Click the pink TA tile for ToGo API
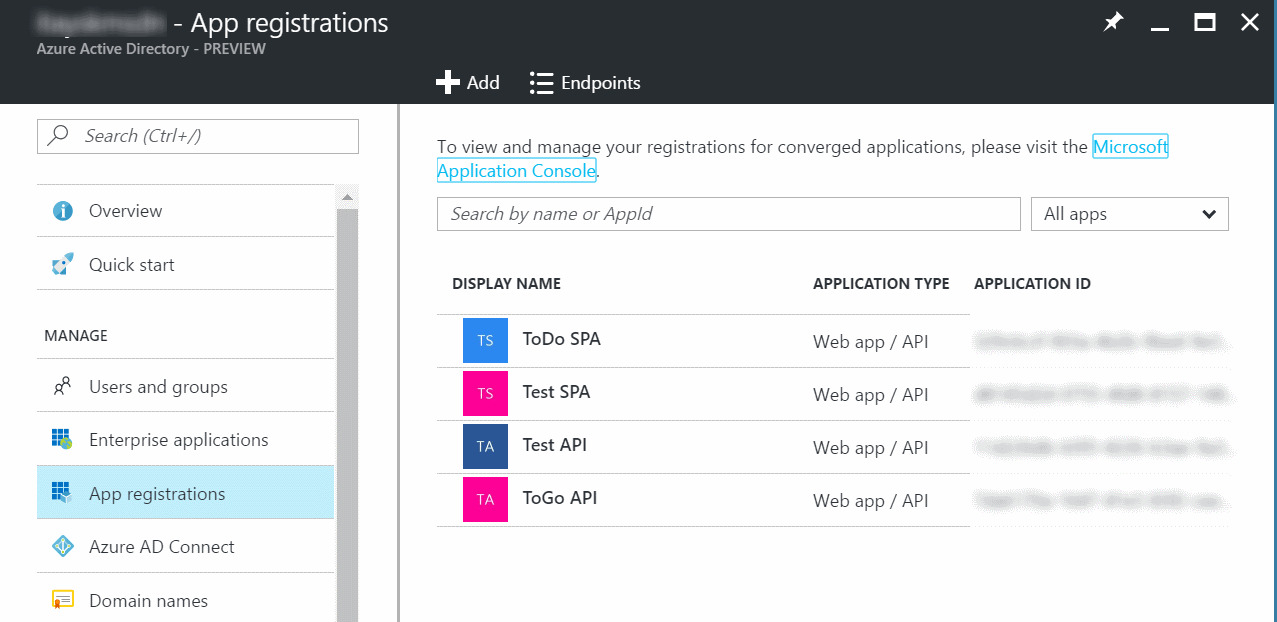Screen dimensions: 1277x622 coord(485,500)
